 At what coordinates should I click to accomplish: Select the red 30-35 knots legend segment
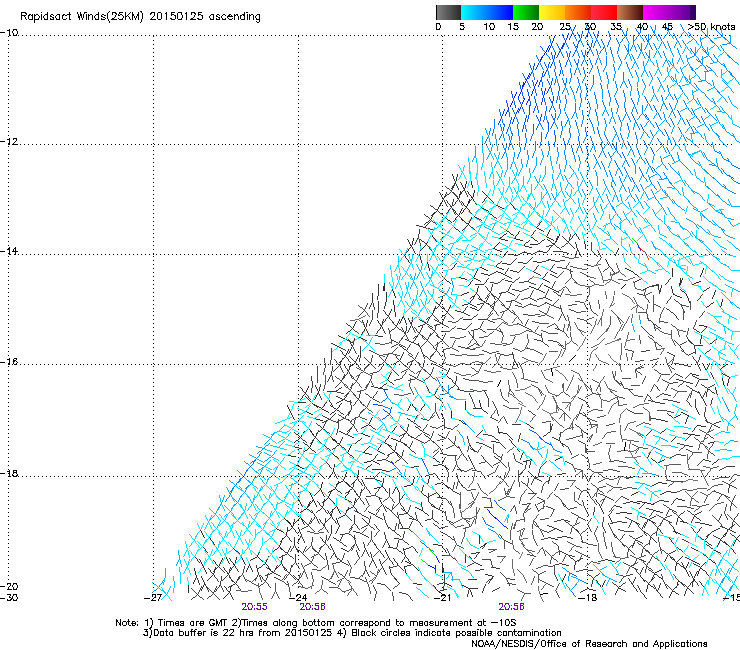click(604, 12)
